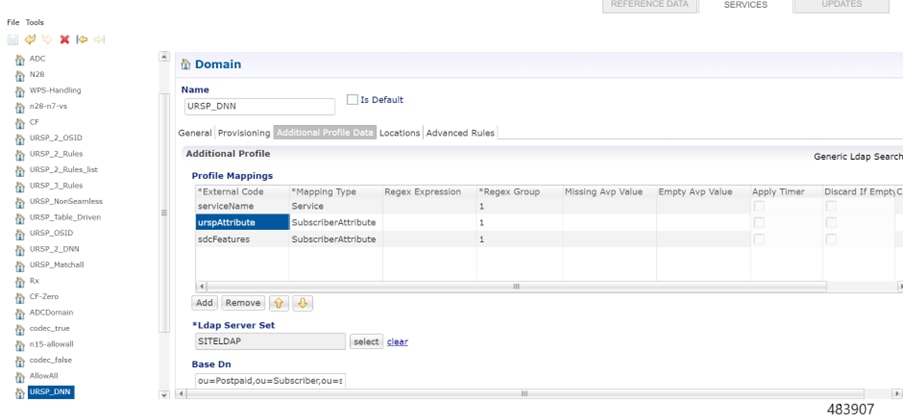Select the n15-allowall domain in the tree
The width and height of the screenshot is (913, 420).
[51, 344]
